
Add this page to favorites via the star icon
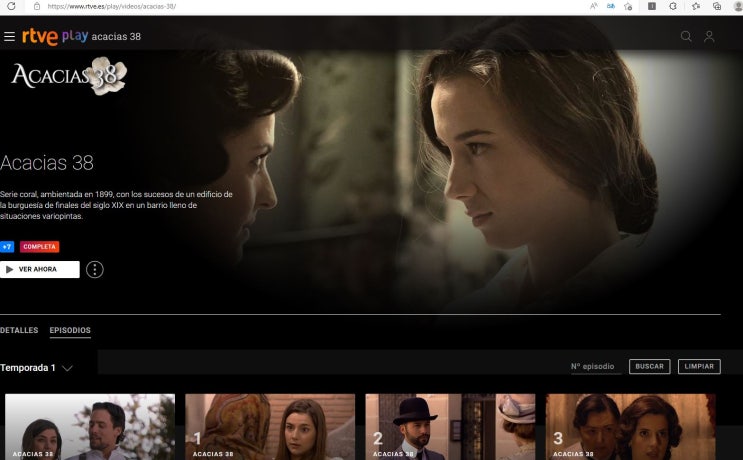pyautogui.click(x=628, y=6)
